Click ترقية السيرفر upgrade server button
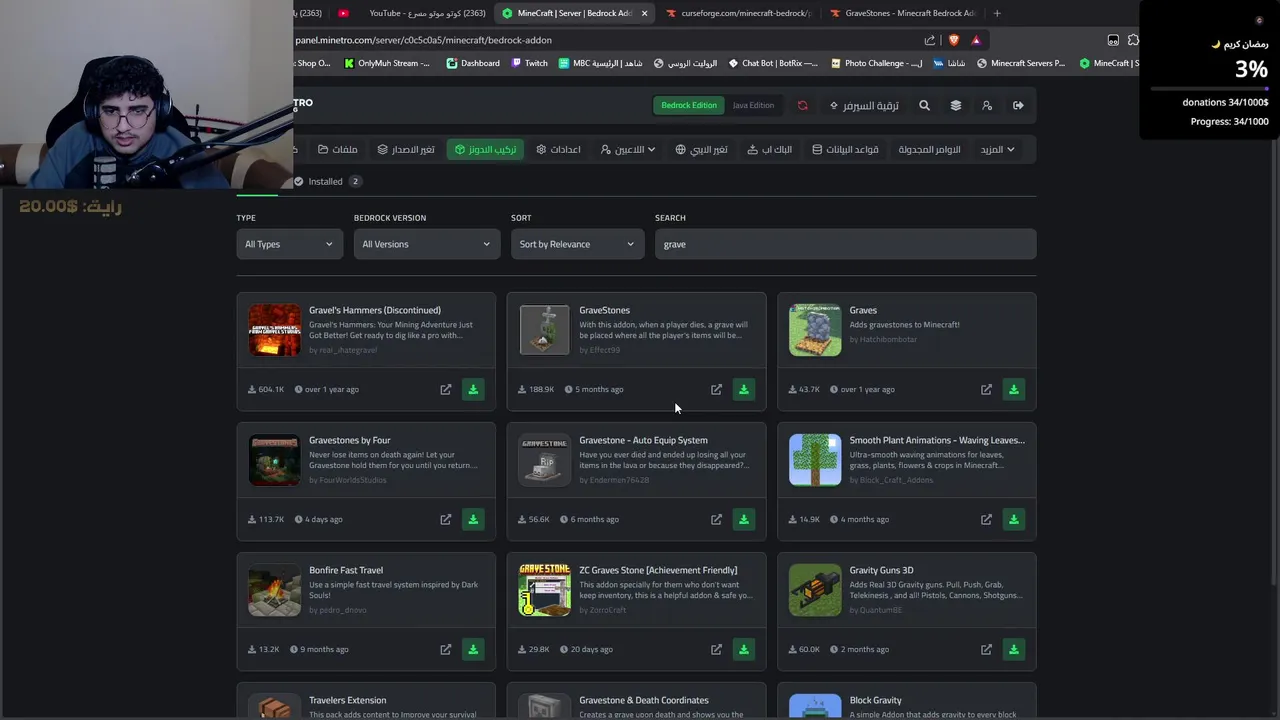The height and width of the screenshot is (720, 1280). (864, 105)
